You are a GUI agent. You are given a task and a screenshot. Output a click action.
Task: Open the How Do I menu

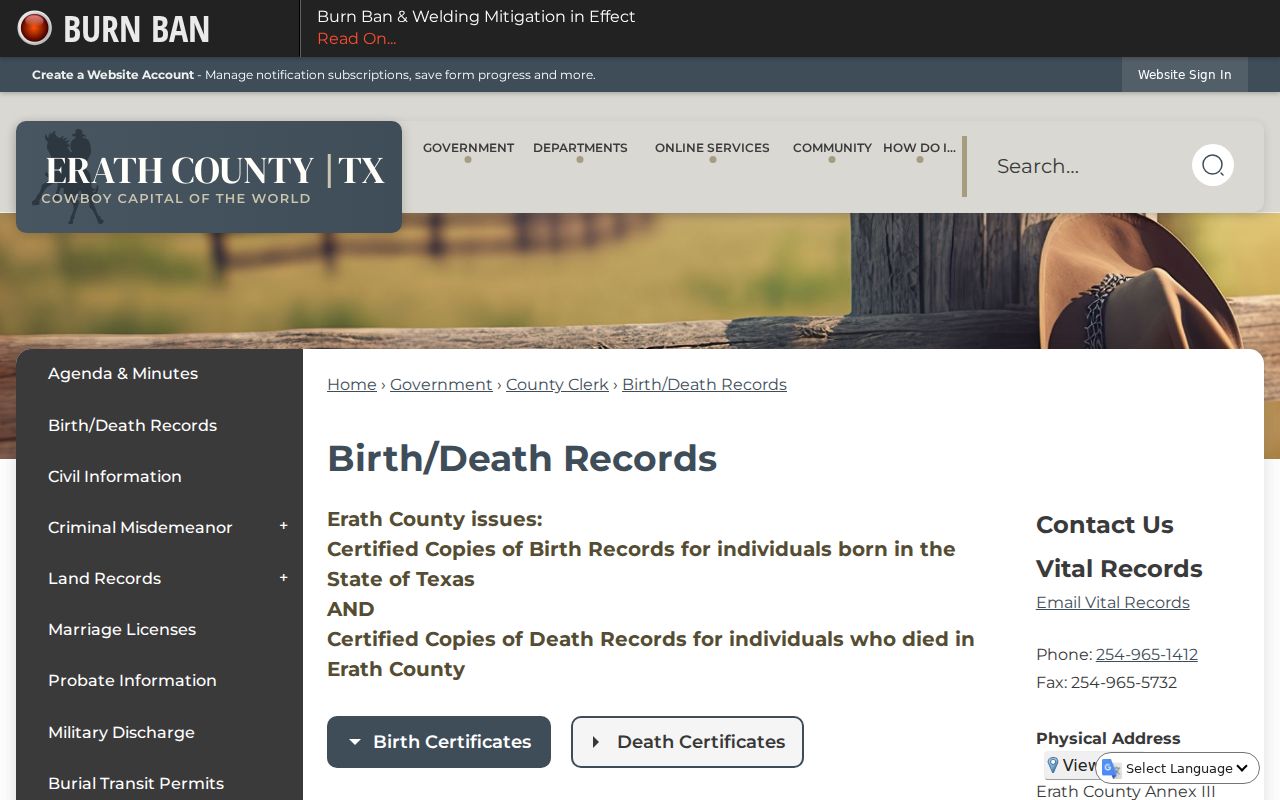click(x=919, y=148)
